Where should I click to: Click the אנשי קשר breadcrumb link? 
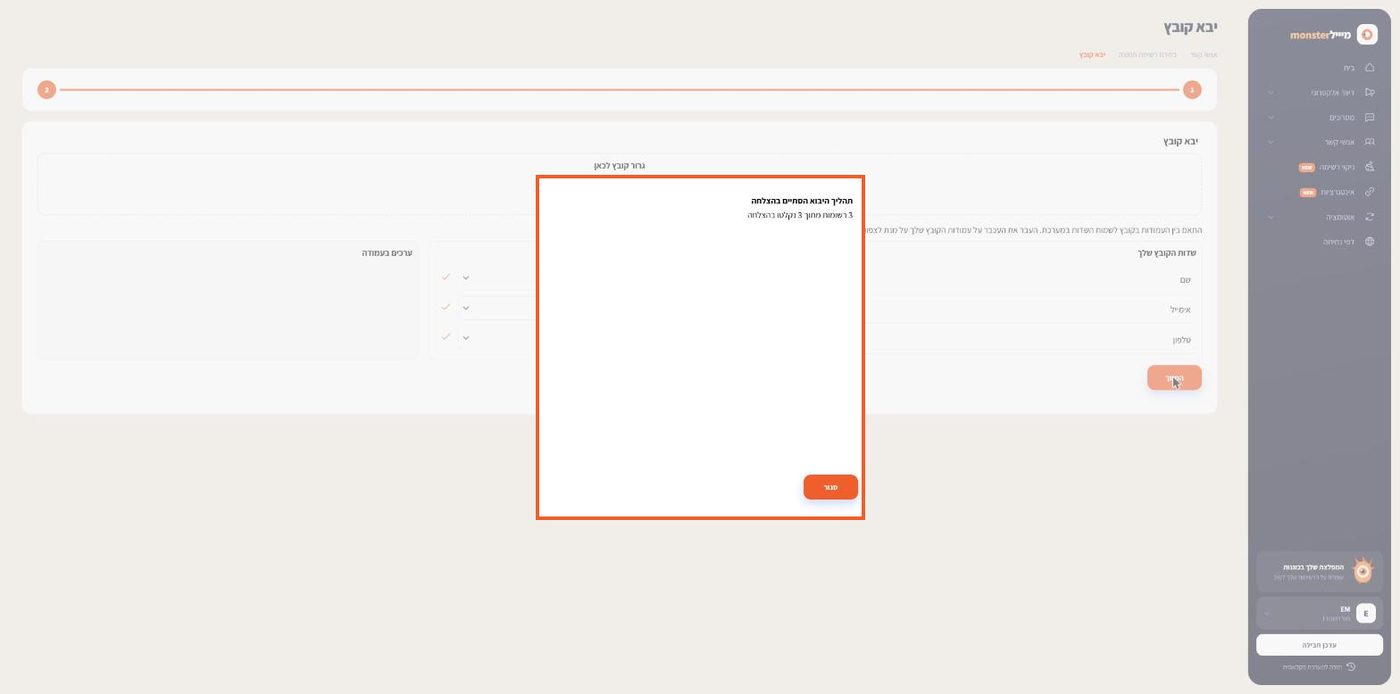(x=1204, y=55)
